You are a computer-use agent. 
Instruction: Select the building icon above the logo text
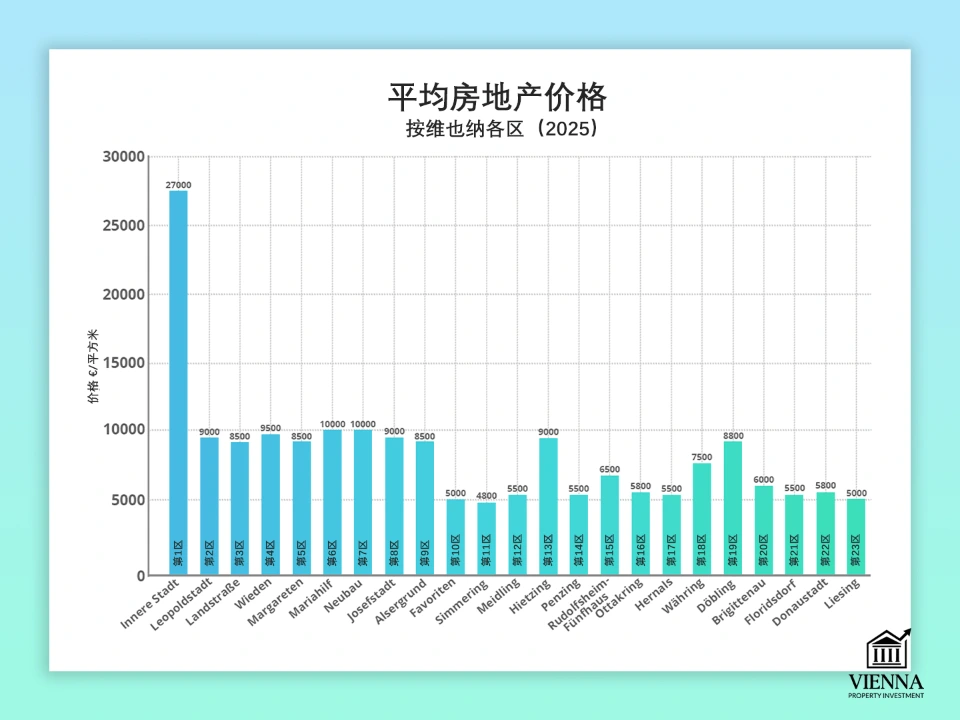pyautogui.click(x=887, y=650)
